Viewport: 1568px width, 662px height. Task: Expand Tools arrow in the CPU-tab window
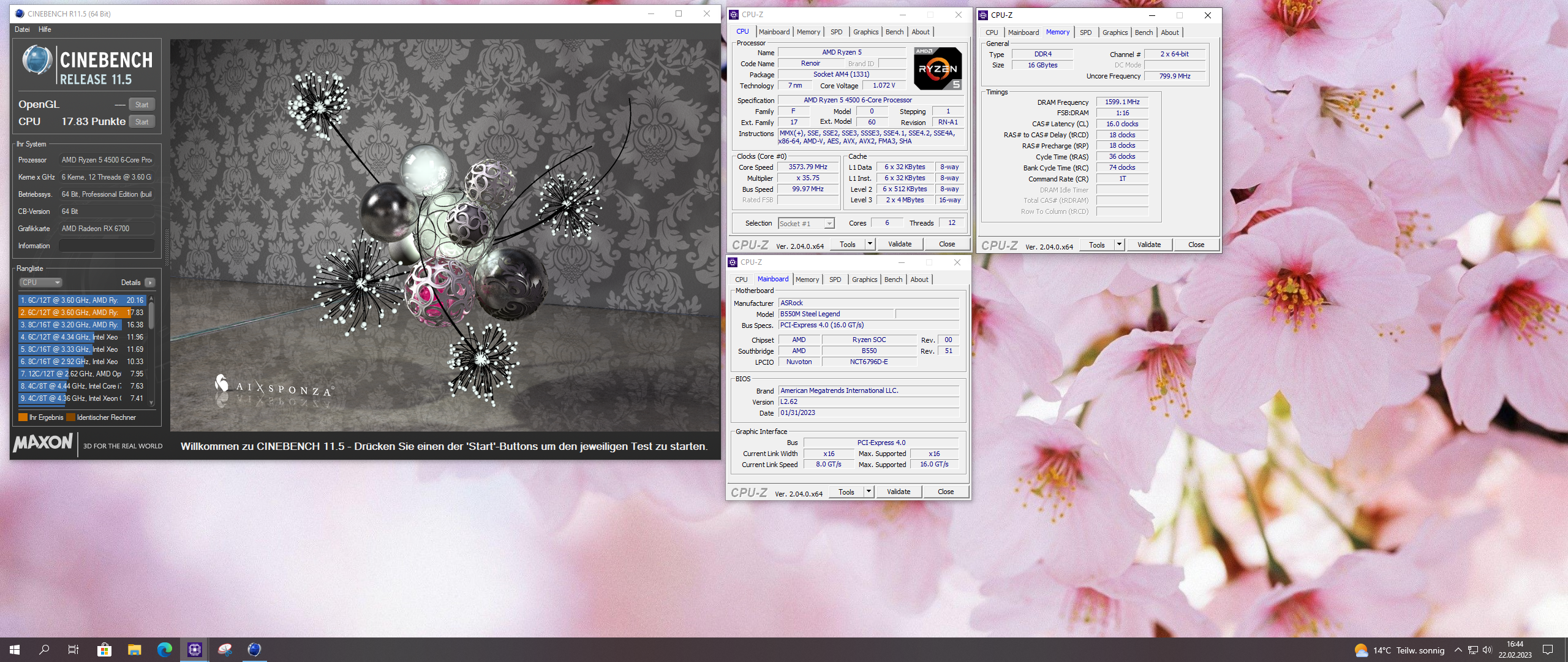coord(870,244)
